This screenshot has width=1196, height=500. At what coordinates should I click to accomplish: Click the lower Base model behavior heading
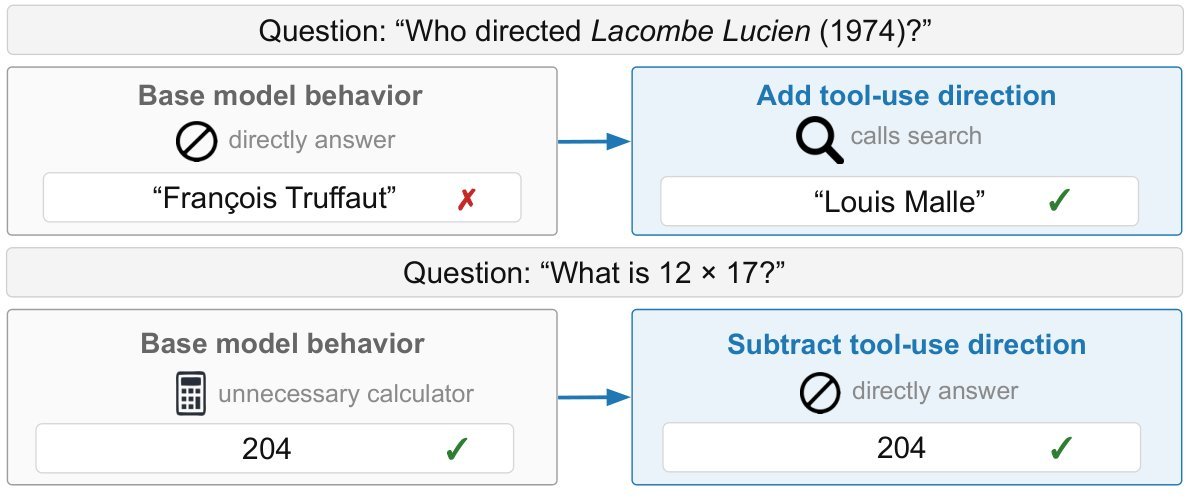click(282, 344)
